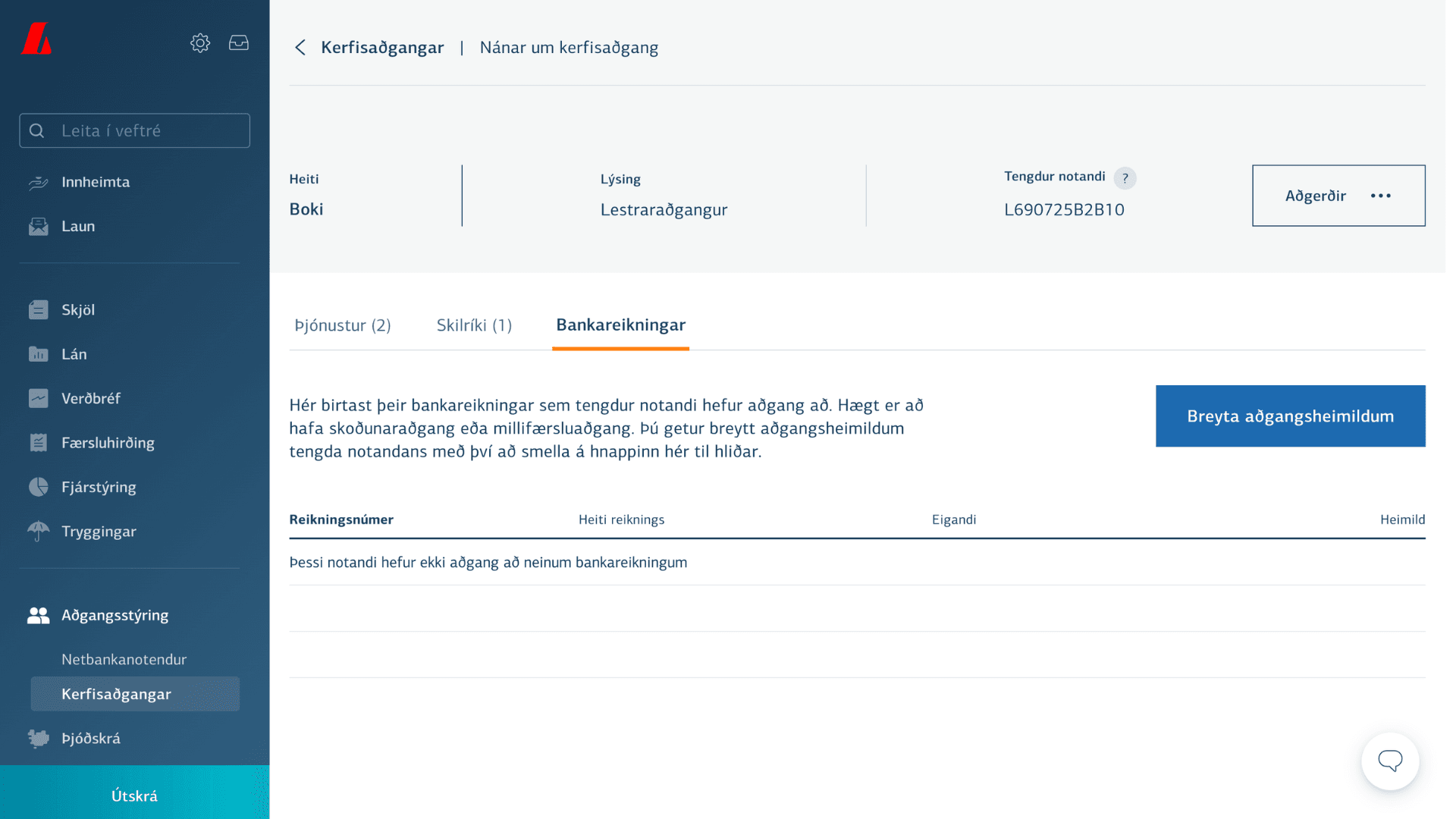Click the Innheimta hand icon
1456x819 pixels.
39,183
